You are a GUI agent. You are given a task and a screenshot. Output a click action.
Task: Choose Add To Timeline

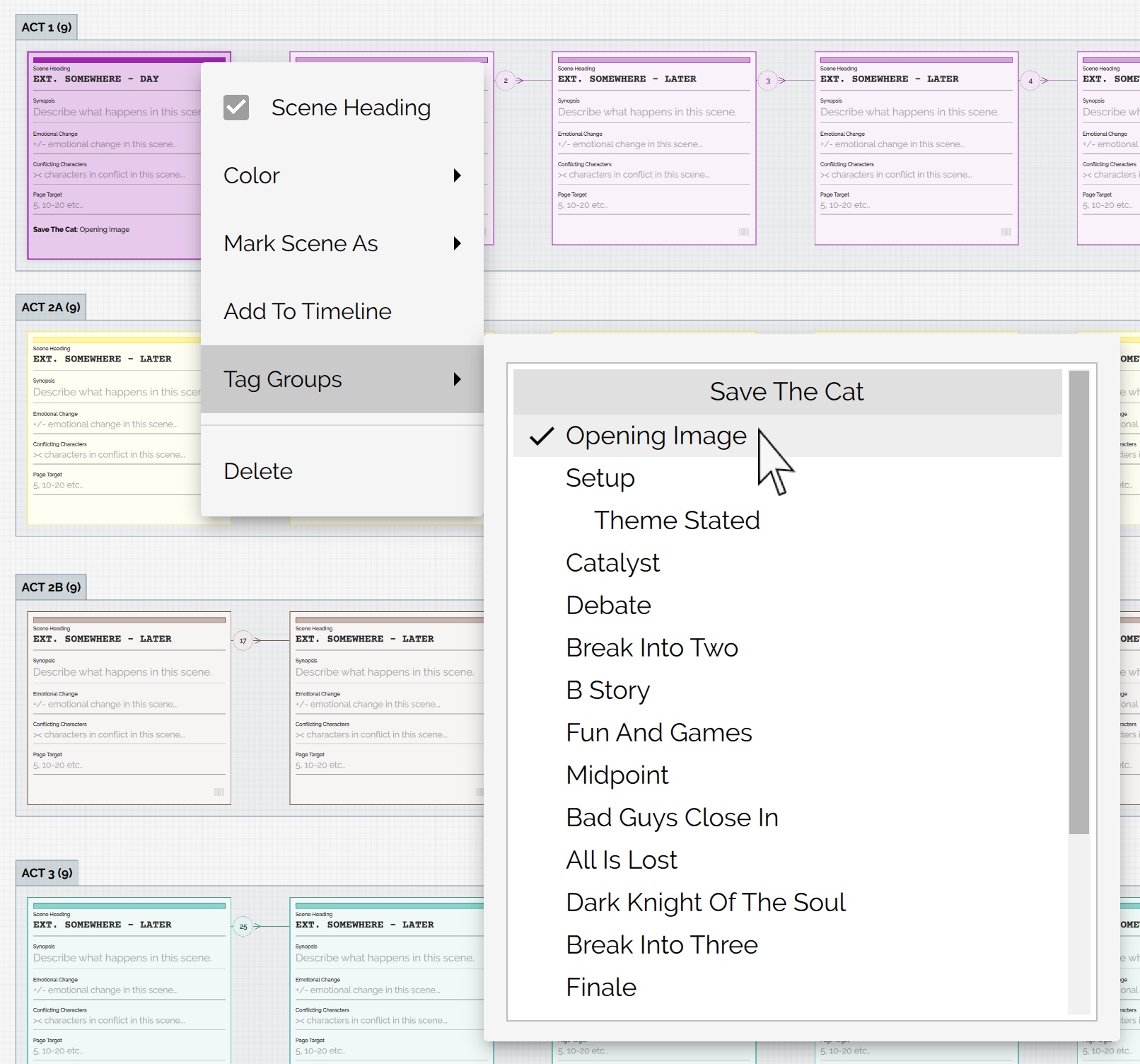(x=342, y=311)
